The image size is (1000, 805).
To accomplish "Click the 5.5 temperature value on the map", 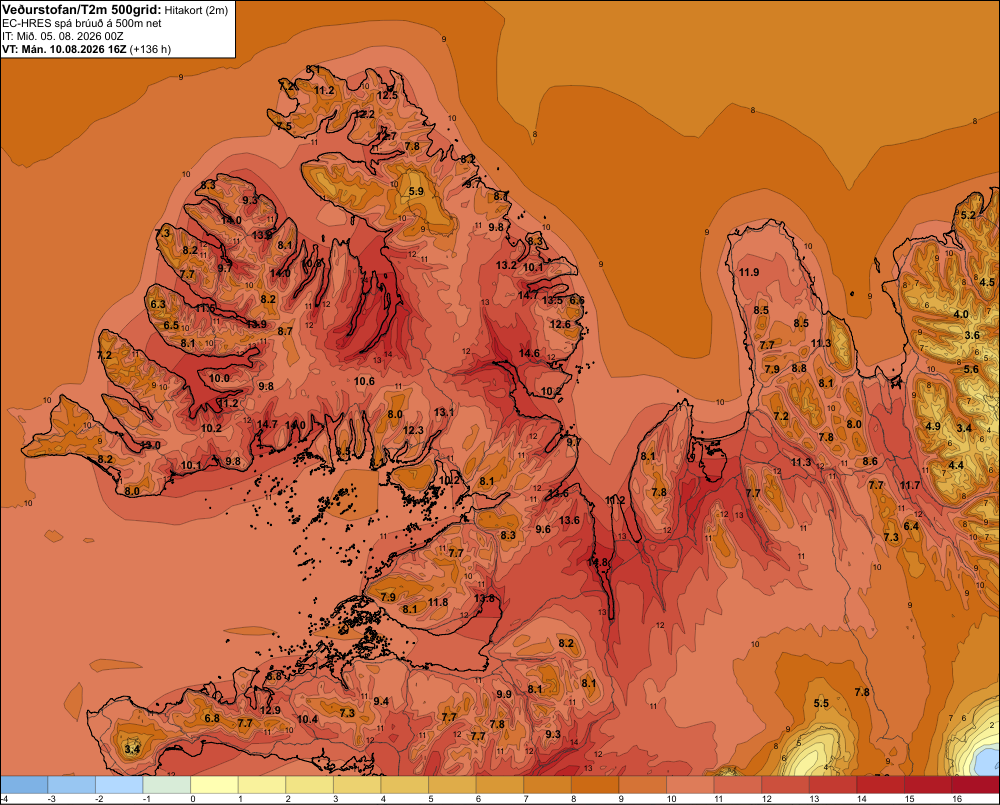I will click(821, 703).
